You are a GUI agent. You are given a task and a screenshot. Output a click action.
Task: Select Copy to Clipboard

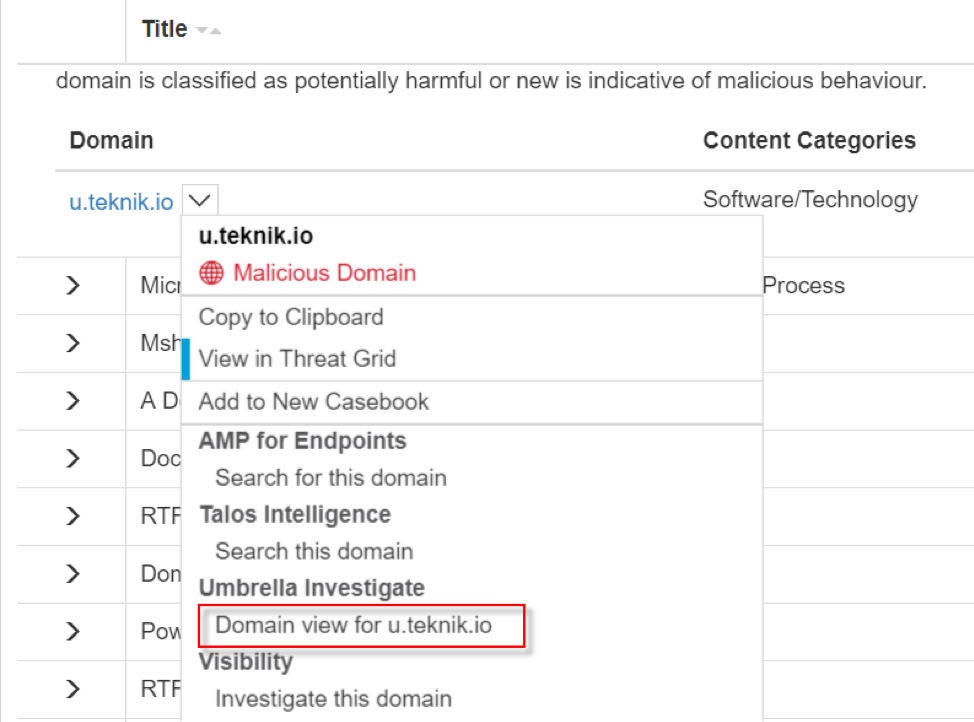pos(291,317)
